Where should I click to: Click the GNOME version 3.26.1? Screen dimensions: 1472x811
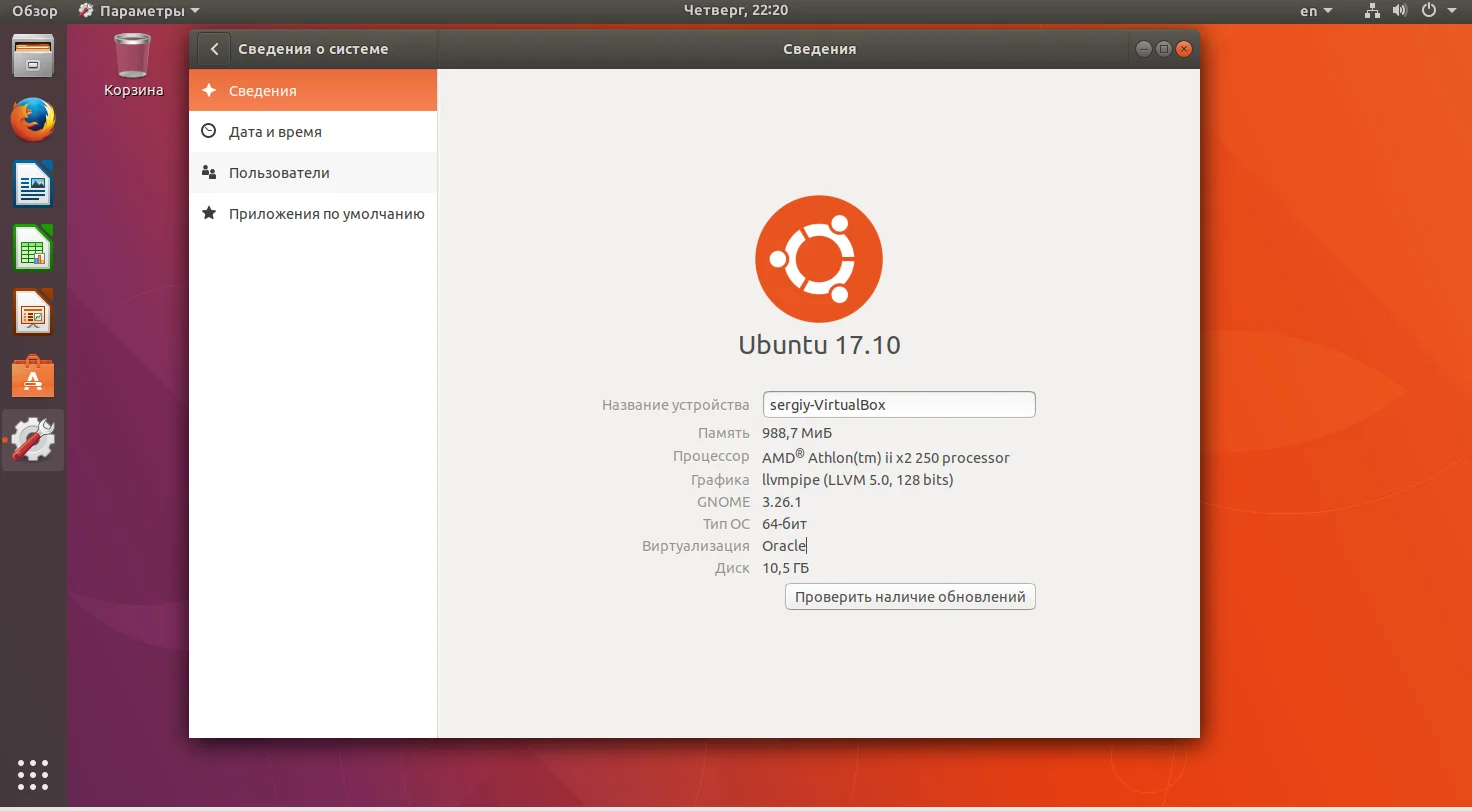point(782,502)
